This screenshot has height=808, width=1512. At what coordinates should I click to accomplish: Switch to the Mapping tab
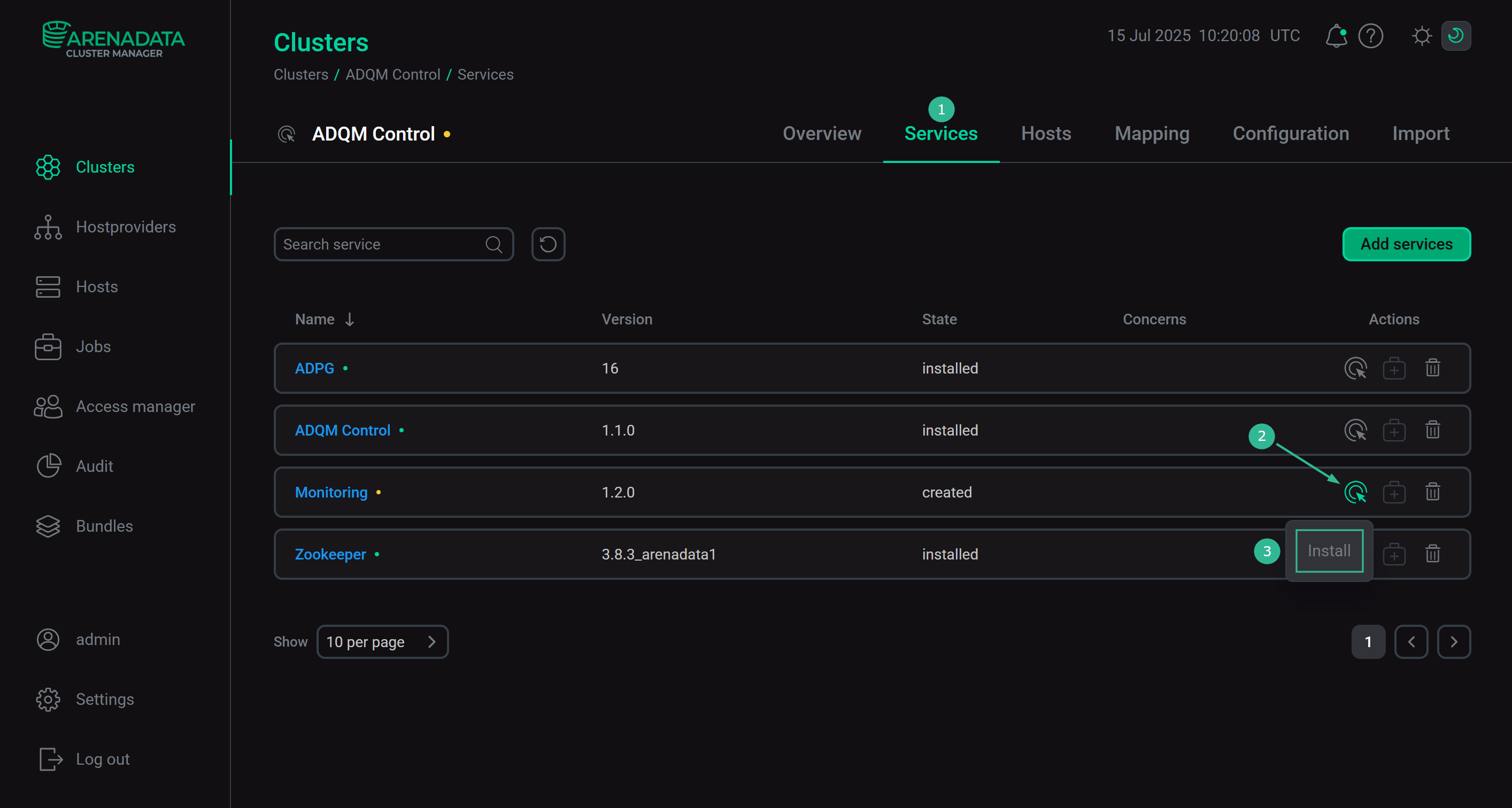click(1152, 134)
